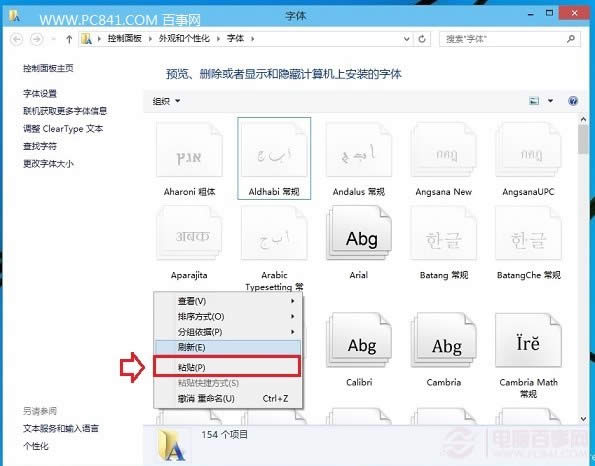
Task: Click 字体 in breadcrumb path
Action: pyautogui.click(x=235, y=39)
